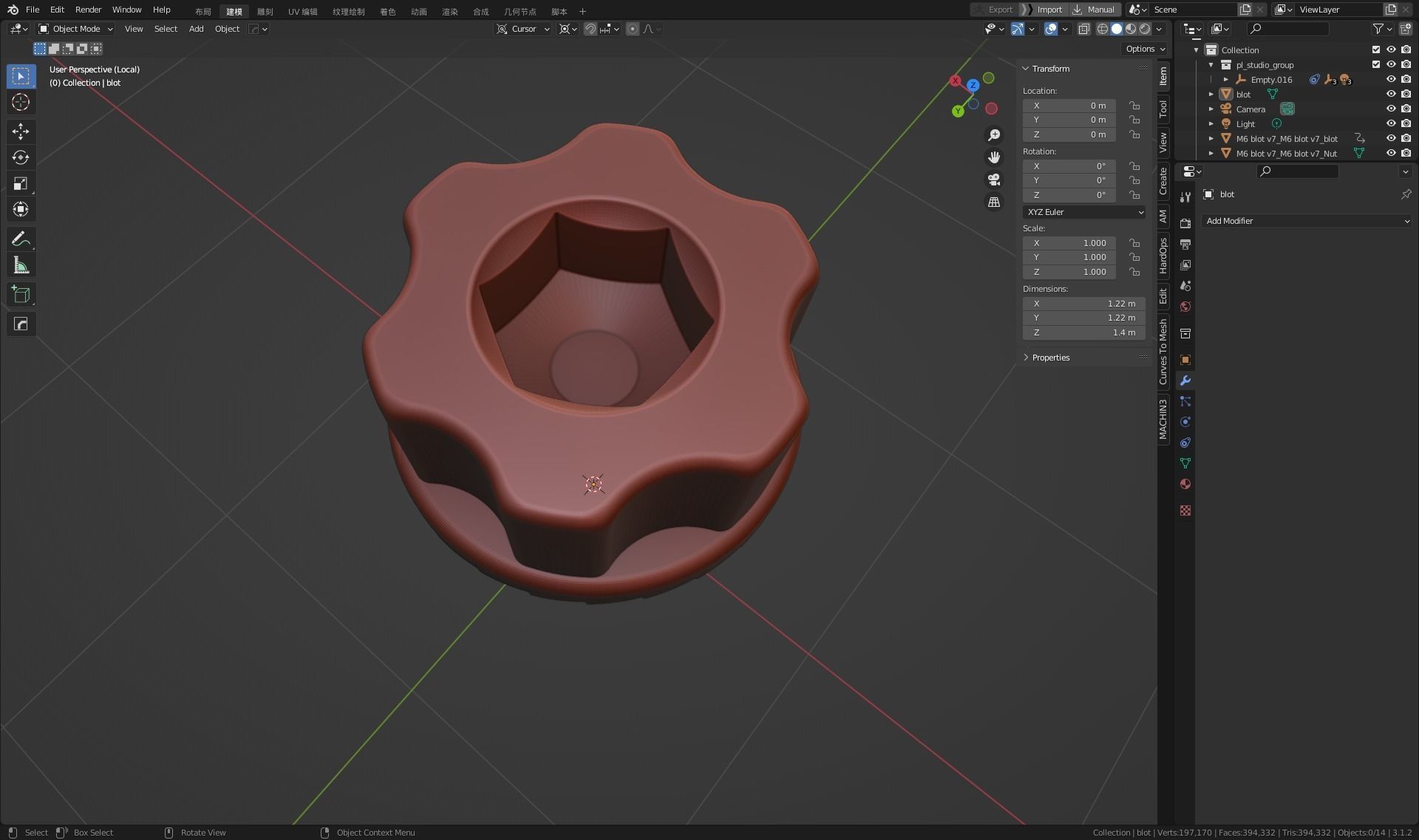Activate the Annotate pencil tool
The height and width of the screenshot is (840, 1419).
[x=21, y=239]
